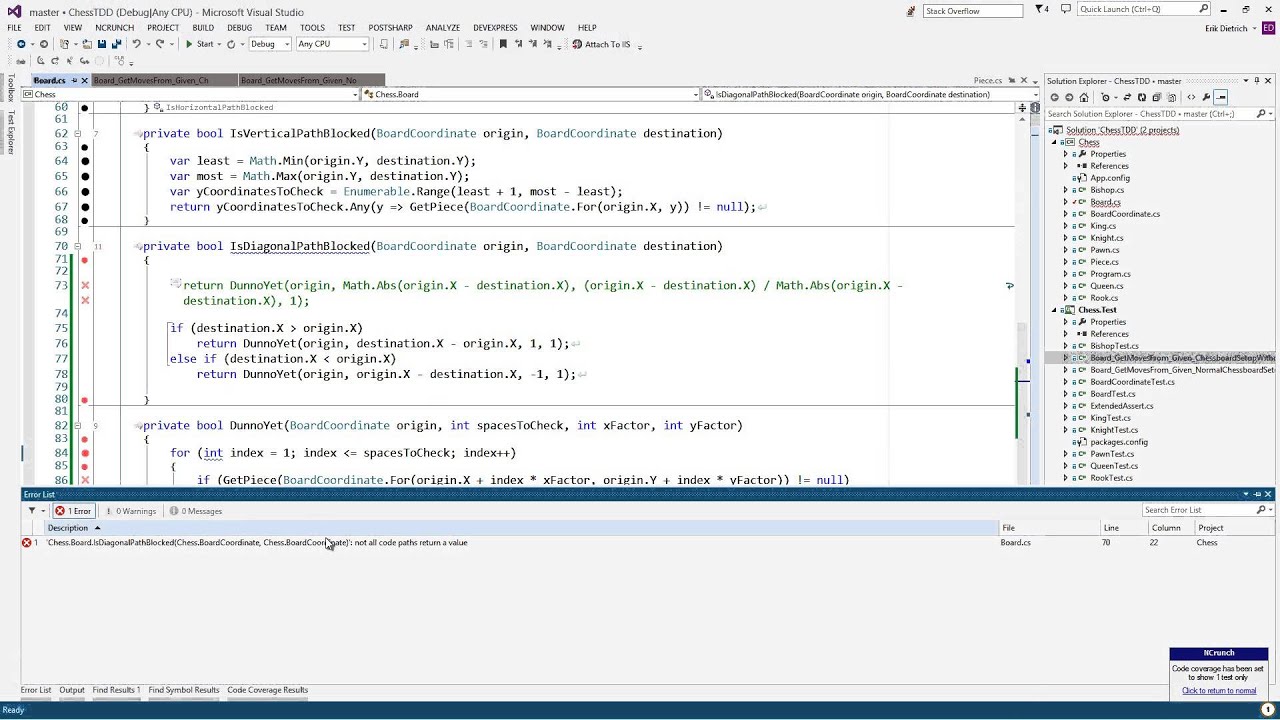Viewport: 1280px width, 720px height.
Task: Click the toolbar bookmark icon
Action: click(x=503, y=44)
